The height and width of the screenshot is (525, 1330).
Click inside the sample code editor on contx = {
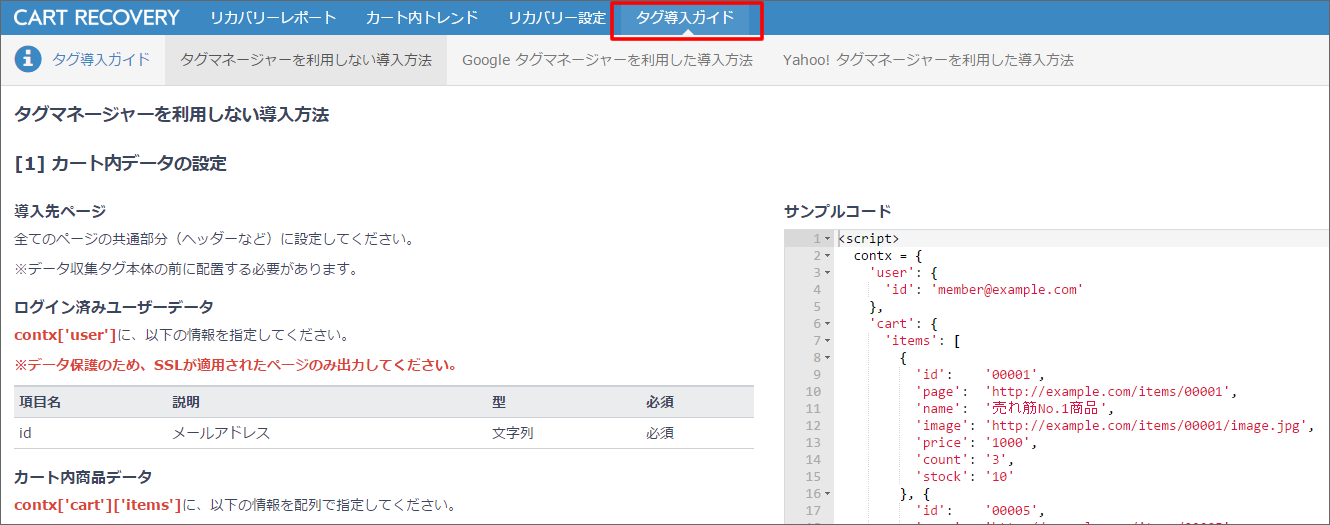(x=889, y=256)
